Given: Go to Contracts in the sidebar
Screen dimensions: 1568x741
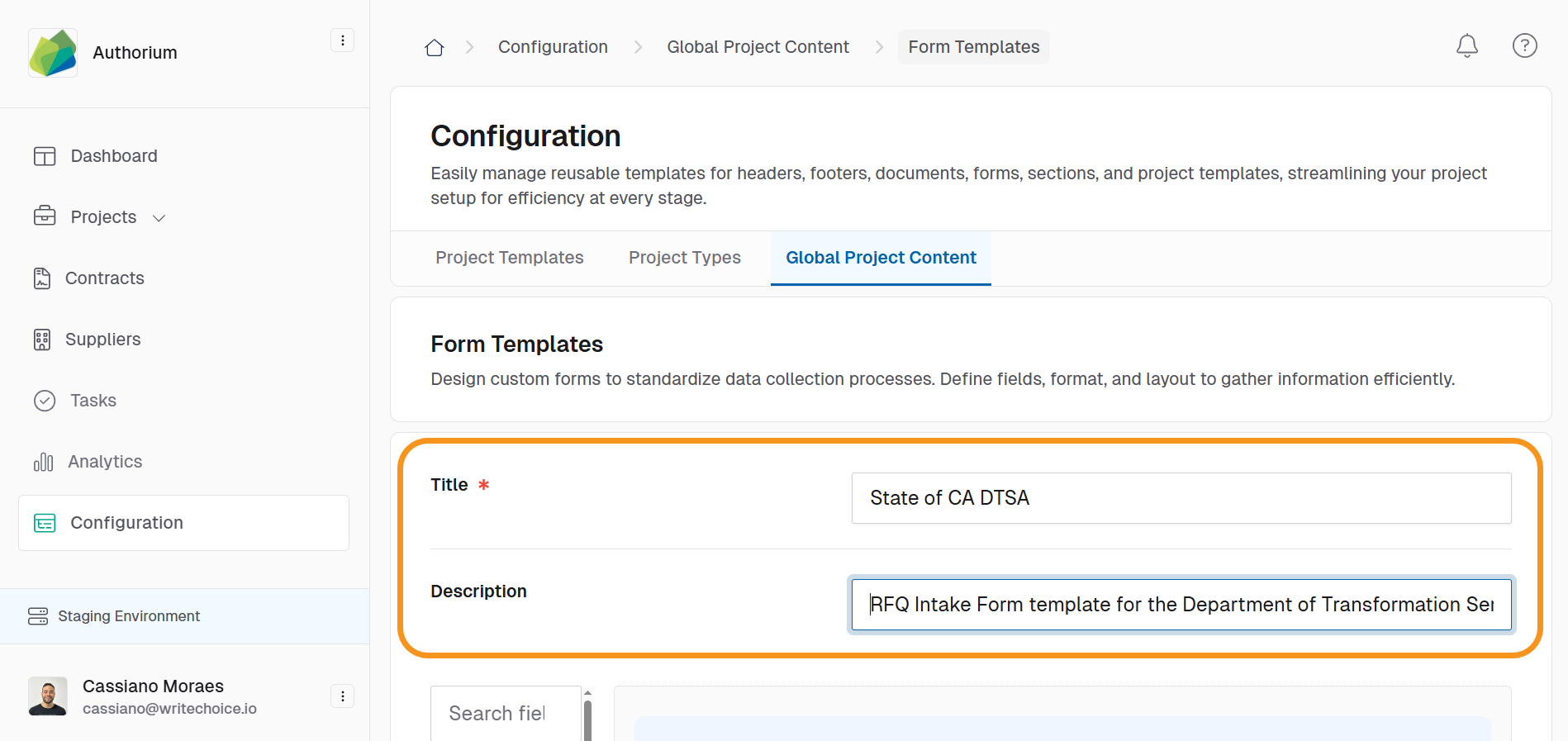Looking at the screenshot, I should (104, 278).
